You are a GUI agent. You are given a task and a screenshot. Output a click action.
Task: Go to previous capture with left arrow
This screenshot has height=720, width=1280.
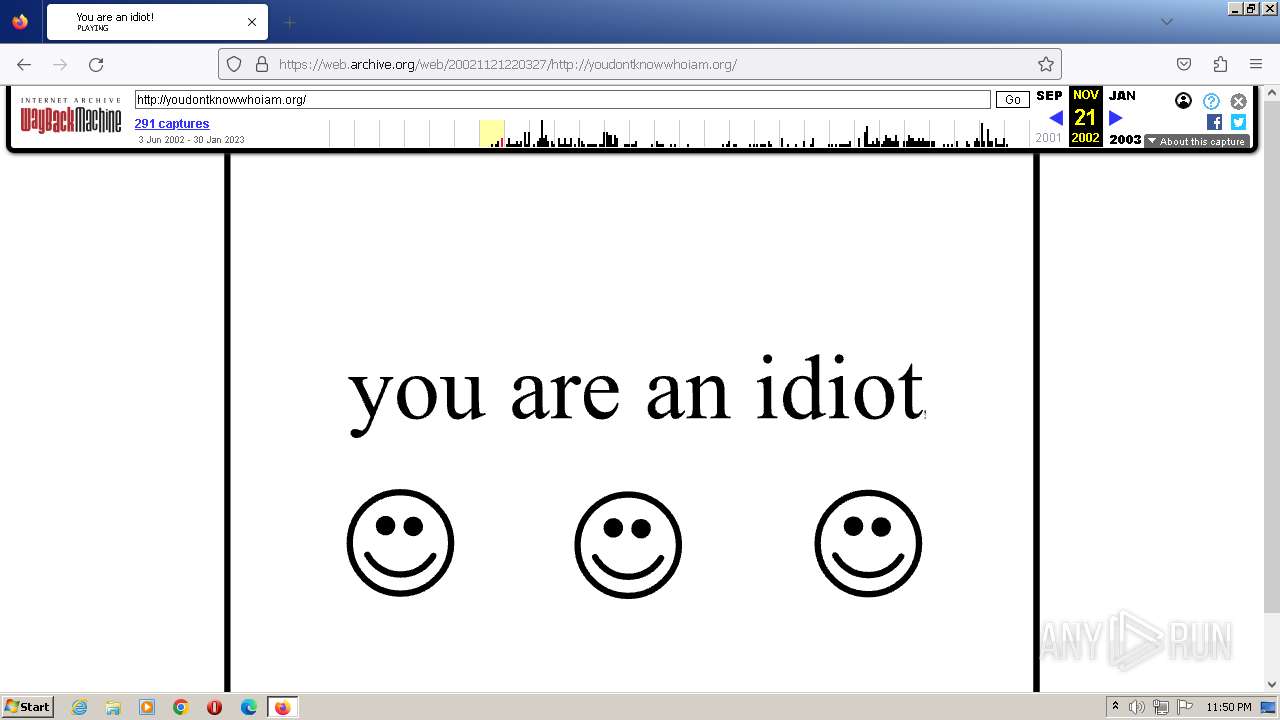(x=1056, y=118)
